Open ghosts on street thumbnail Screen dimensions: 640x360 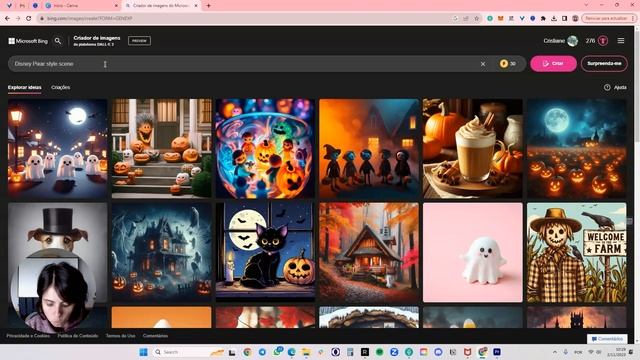pyautogui.click(x=58, y=149)
